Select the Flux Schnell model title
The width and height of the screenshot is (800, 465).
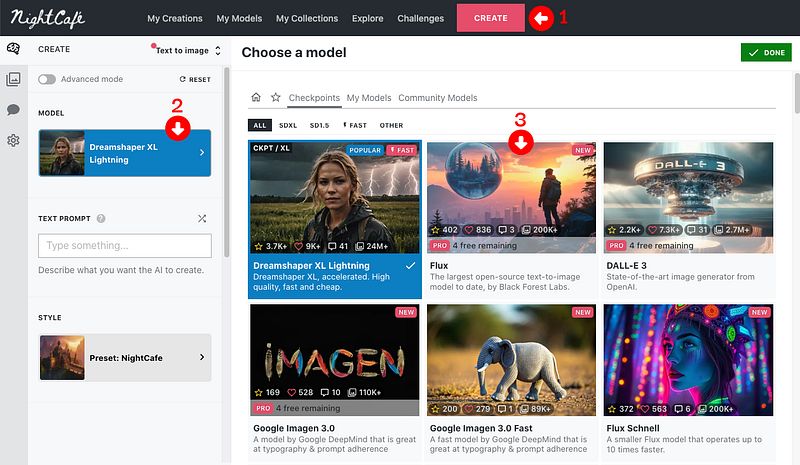633,428
